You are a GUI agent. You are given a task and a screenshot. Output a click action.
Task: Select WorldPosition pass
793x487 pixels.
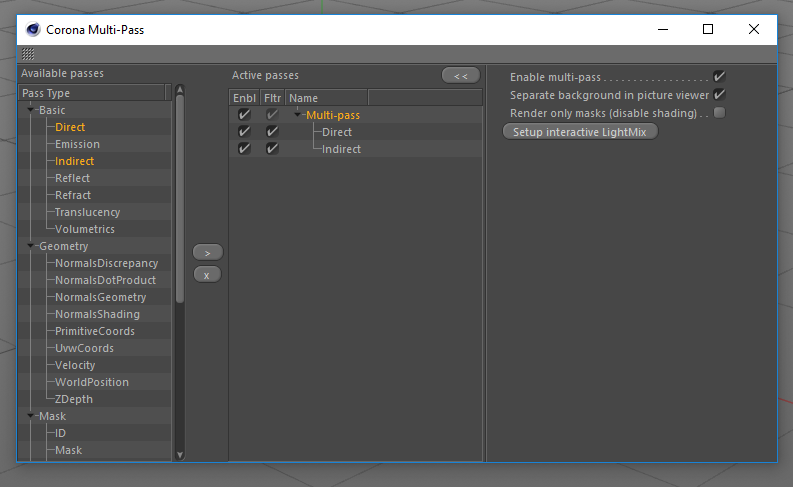coord(92,382)
